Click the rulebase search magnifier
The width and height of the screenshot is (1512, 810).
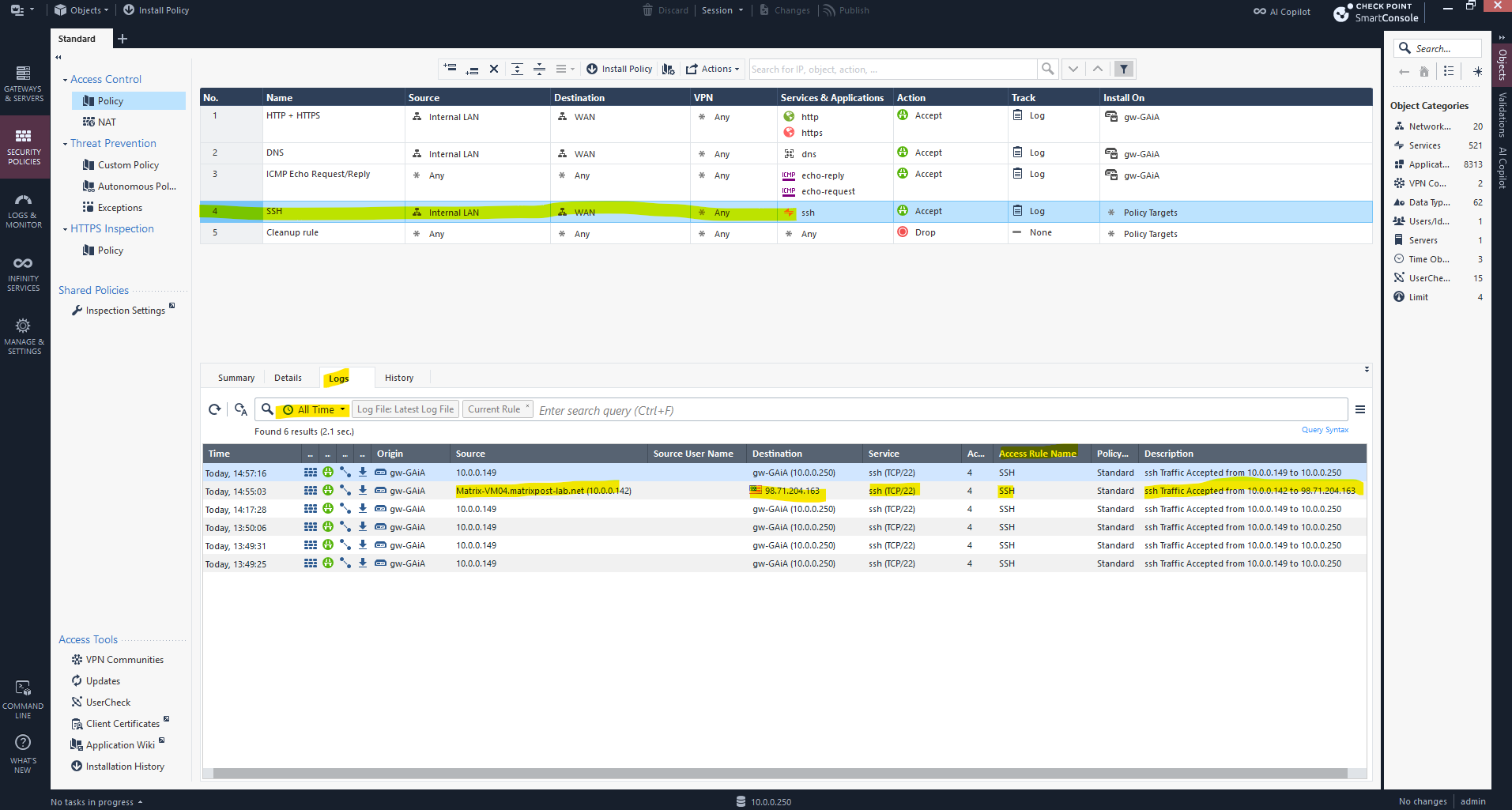1047,69
